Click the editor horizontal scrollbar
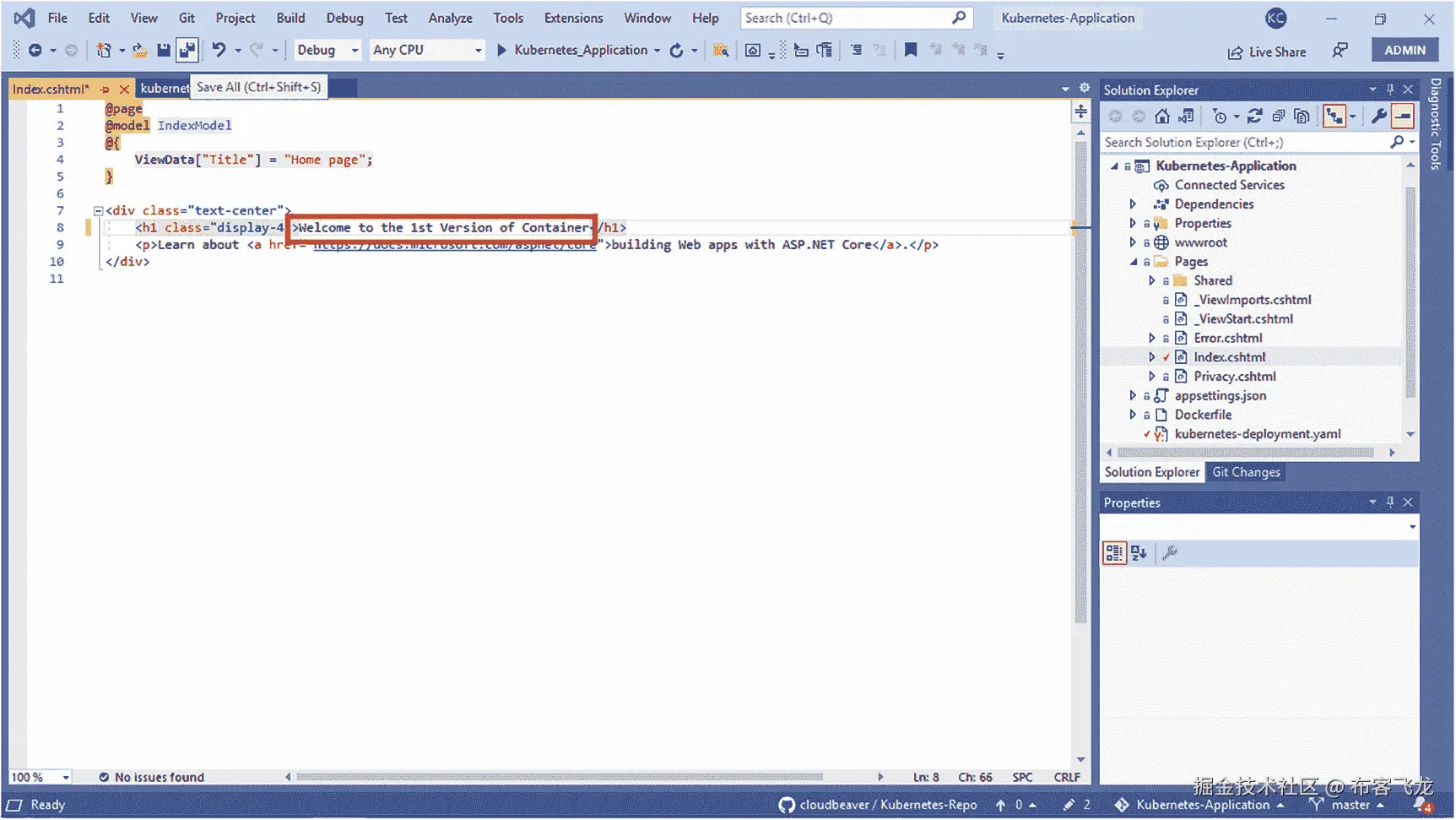 click(x=560, y=778)
